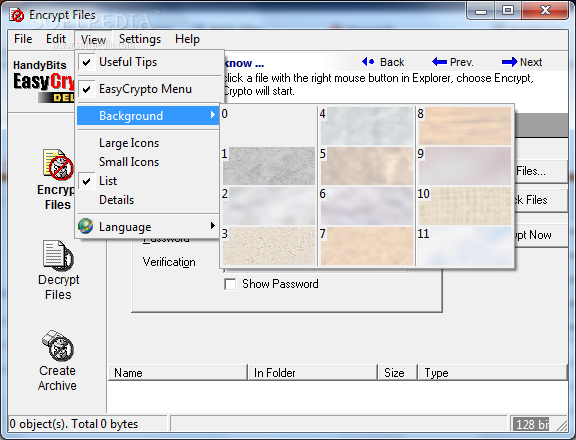Sort by the Type column header

pos(493,372)
